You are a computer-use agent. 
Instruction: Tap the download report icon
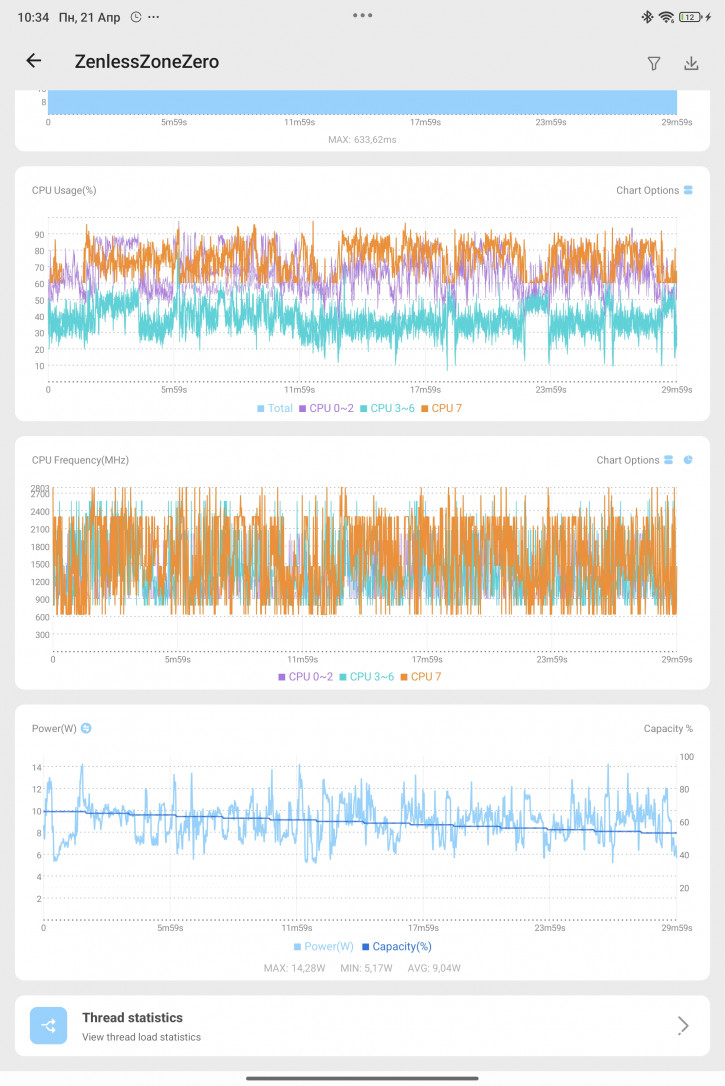pos(691,64)
